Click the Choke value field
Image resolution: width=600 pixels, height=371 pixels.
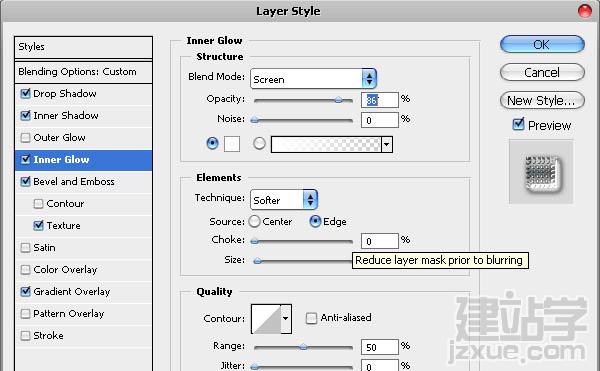click(x=380, y=241)
